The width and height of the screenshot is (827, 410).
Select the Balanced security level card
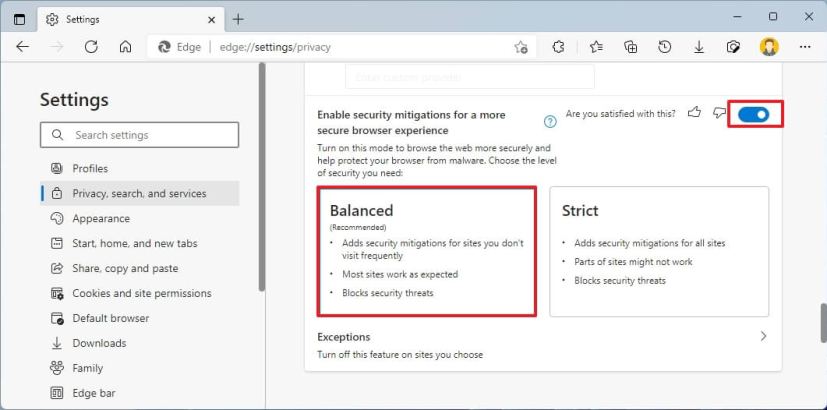tap(426, 251)
